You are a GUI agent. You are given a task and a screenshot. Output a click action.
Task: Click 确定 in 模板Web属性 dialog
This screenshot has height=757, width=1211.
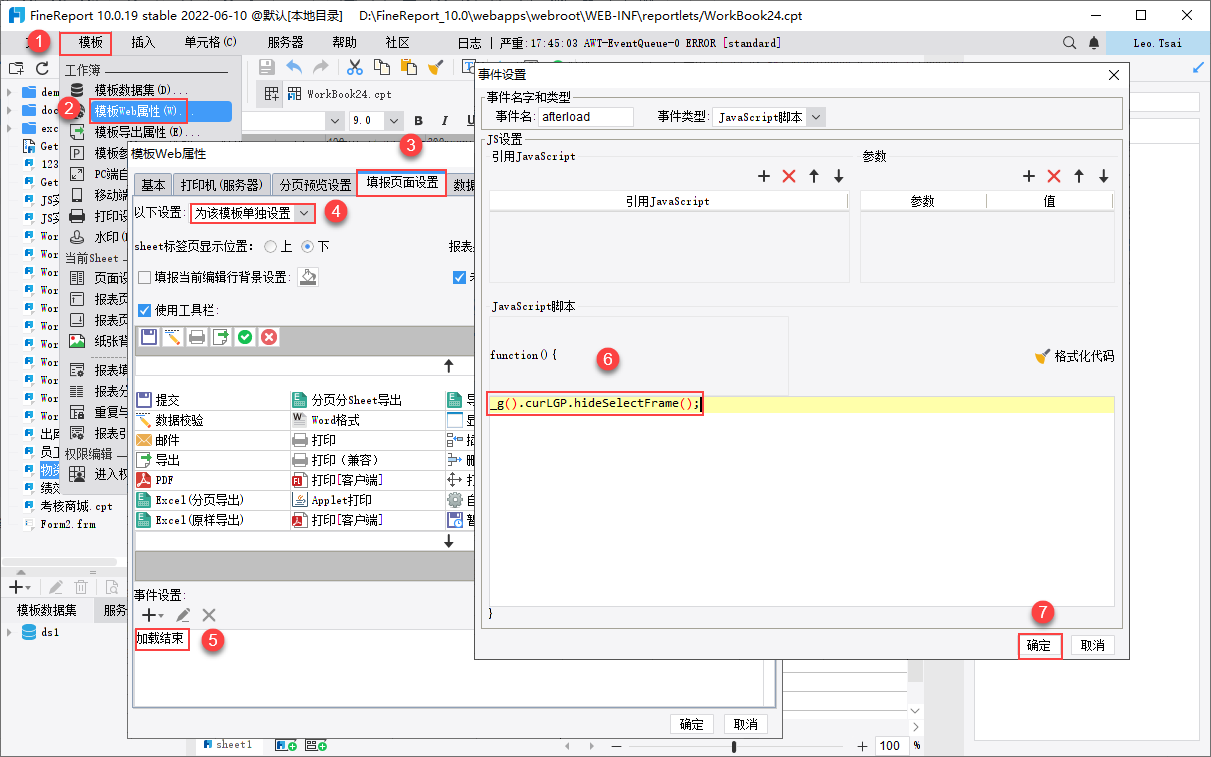(x=692, y=724)
